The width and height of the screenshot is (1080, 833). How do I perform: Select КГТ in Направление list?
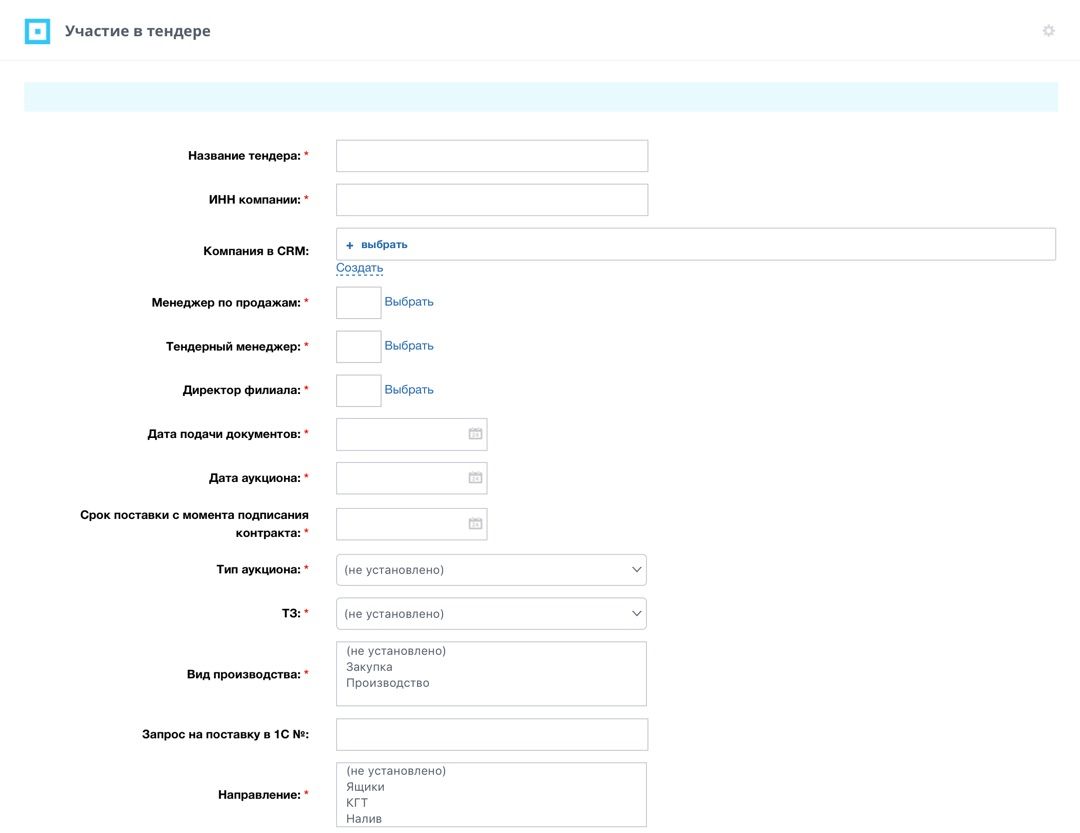(x=357, y=803)
